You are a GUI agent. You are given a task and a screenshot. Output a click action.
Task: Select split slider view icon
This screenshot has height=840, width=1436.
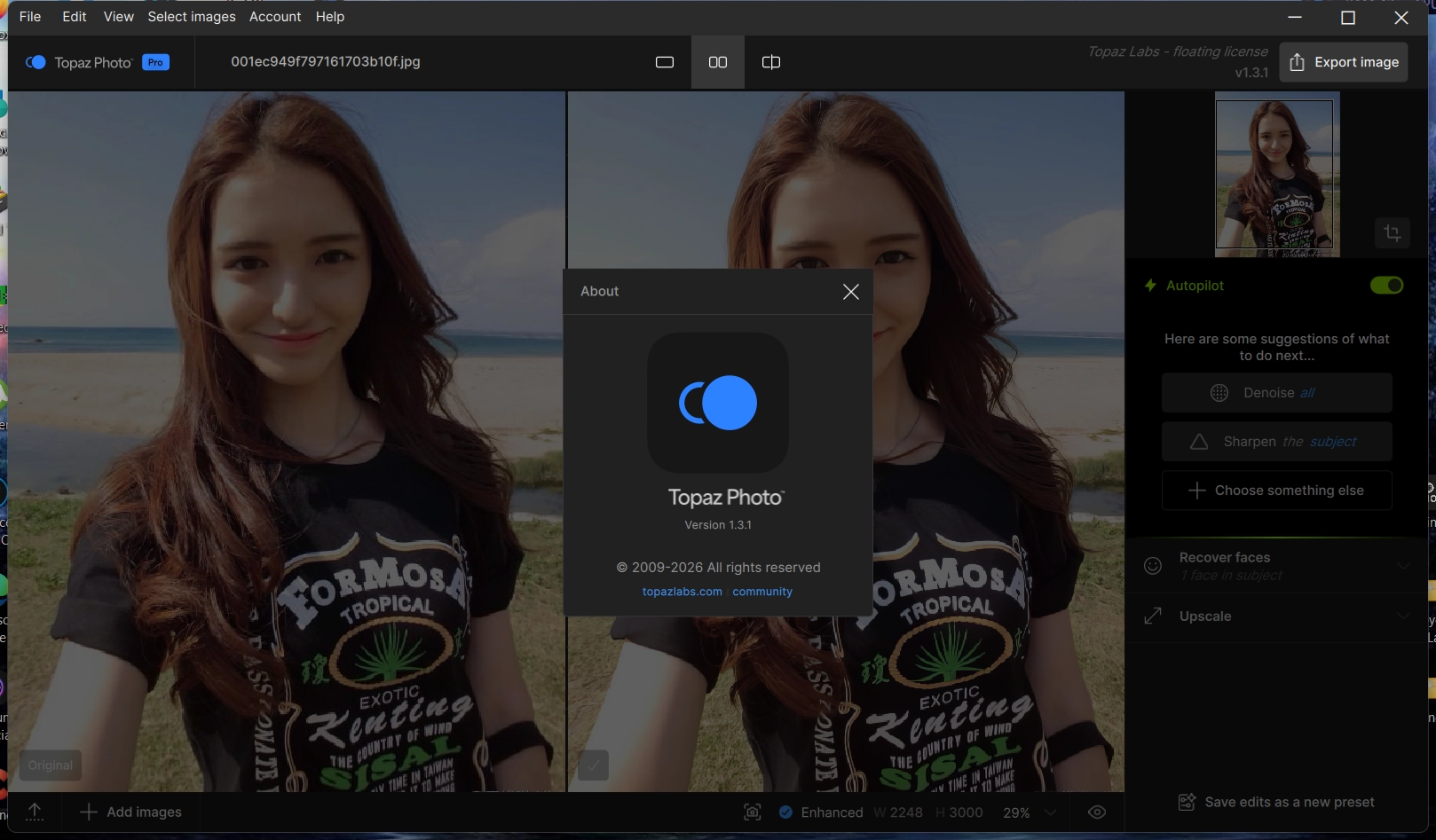click(x=771, y=62)
